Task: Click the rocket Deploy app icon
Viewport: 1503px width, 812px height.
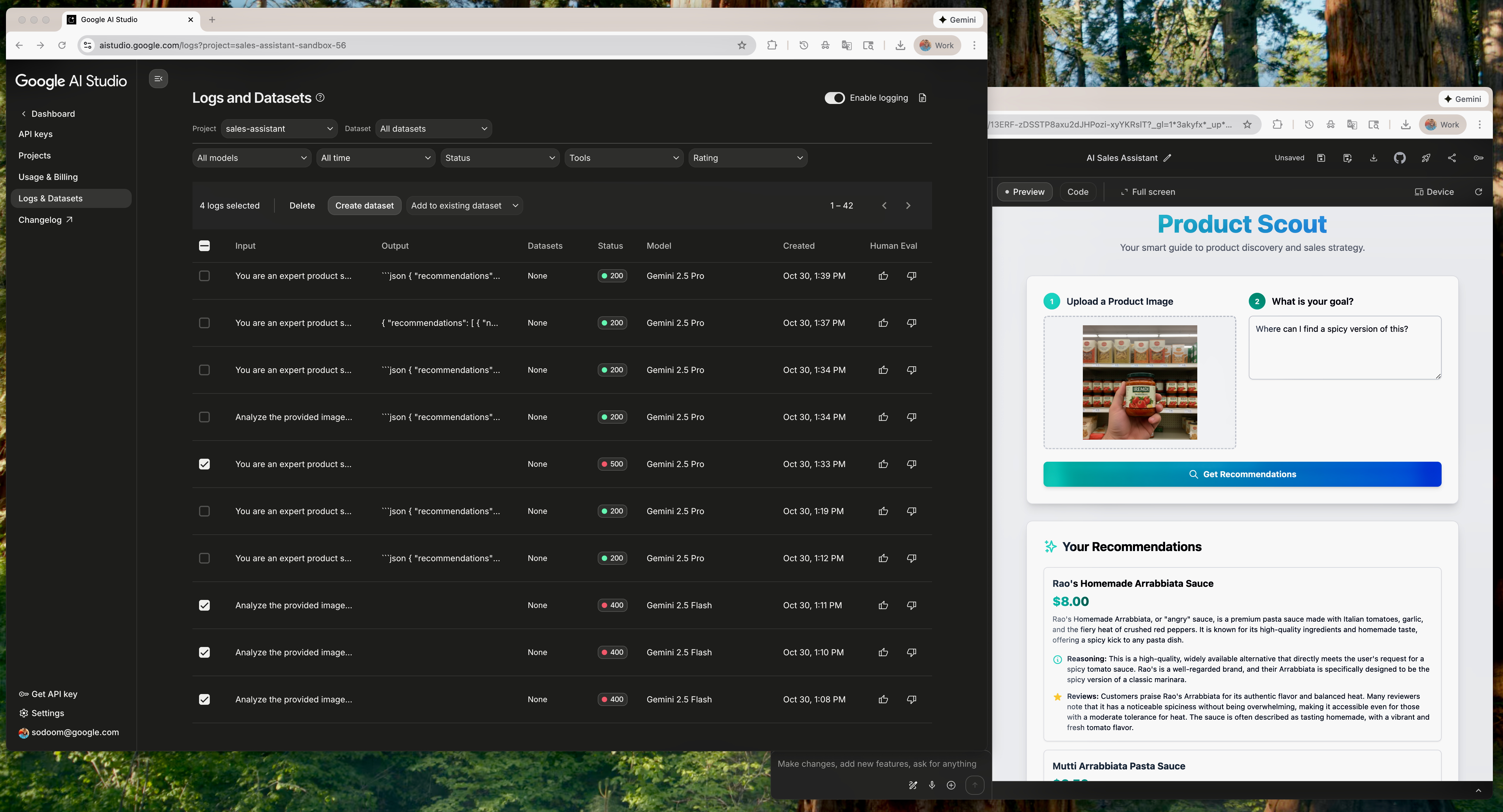Action: 1426,158
